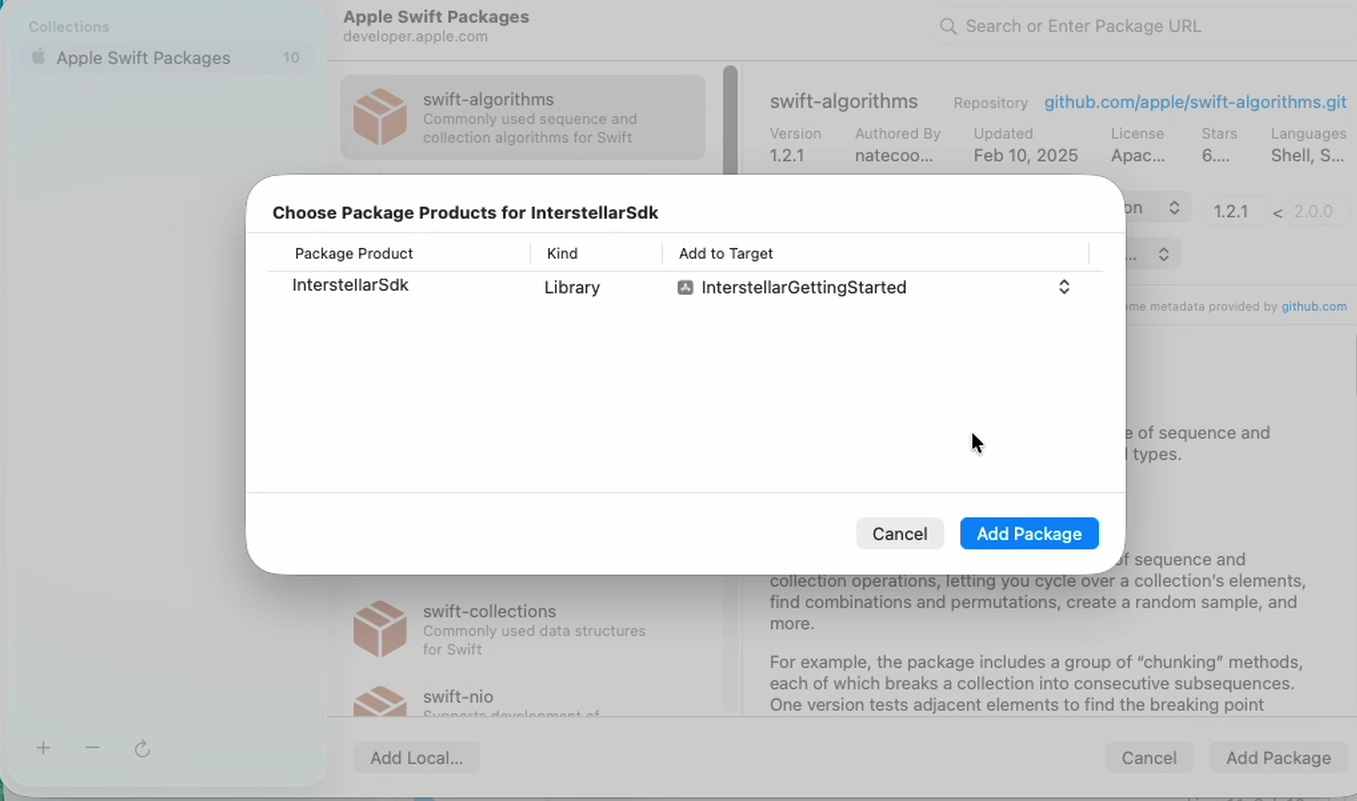Click the Kind column header
The image size is (1357, 801).
point(562,254)
